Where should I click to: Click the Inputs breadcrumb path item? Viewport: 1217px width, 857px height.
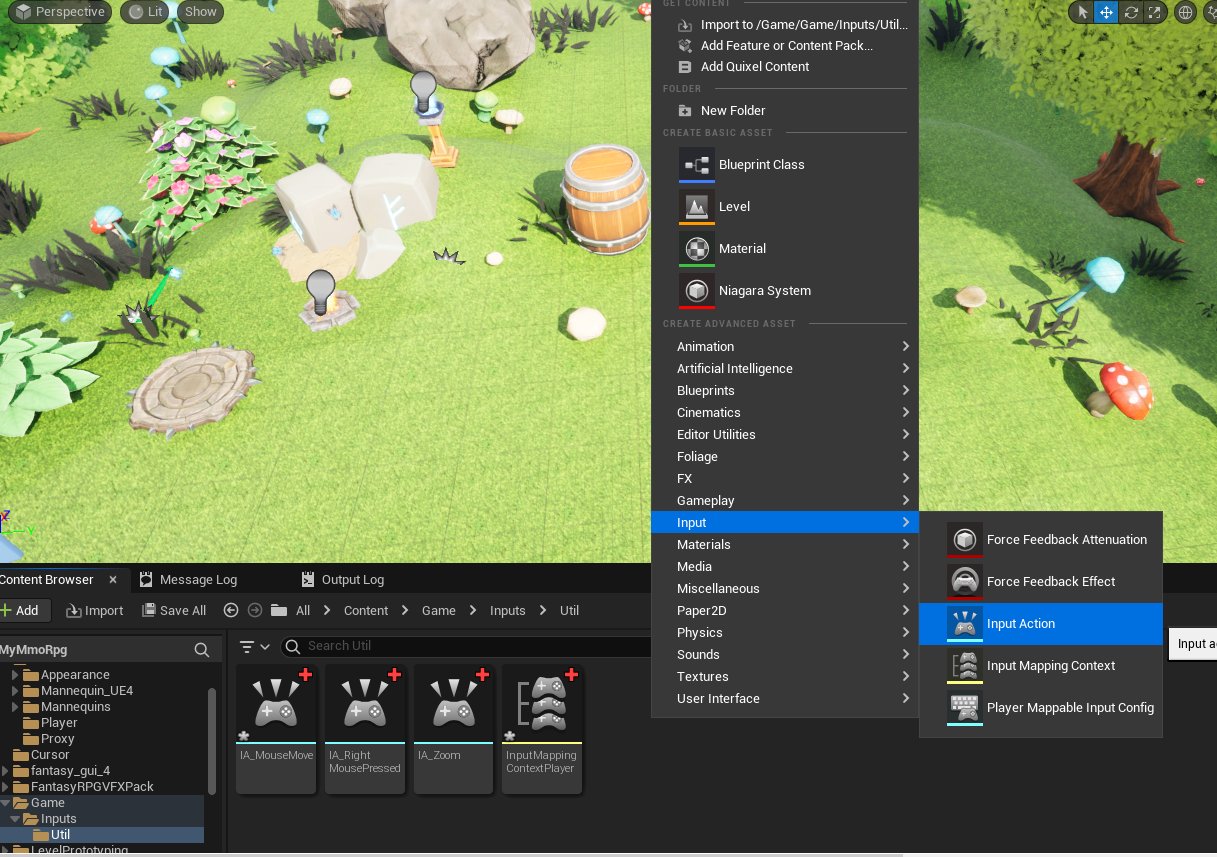(508, 610)
